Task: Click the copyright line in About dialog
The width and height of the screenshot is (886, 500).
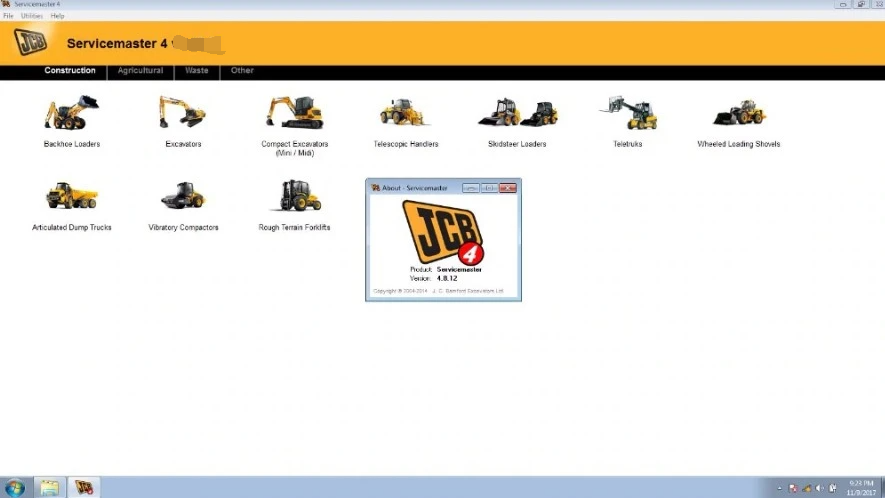Action: [438, 291]
